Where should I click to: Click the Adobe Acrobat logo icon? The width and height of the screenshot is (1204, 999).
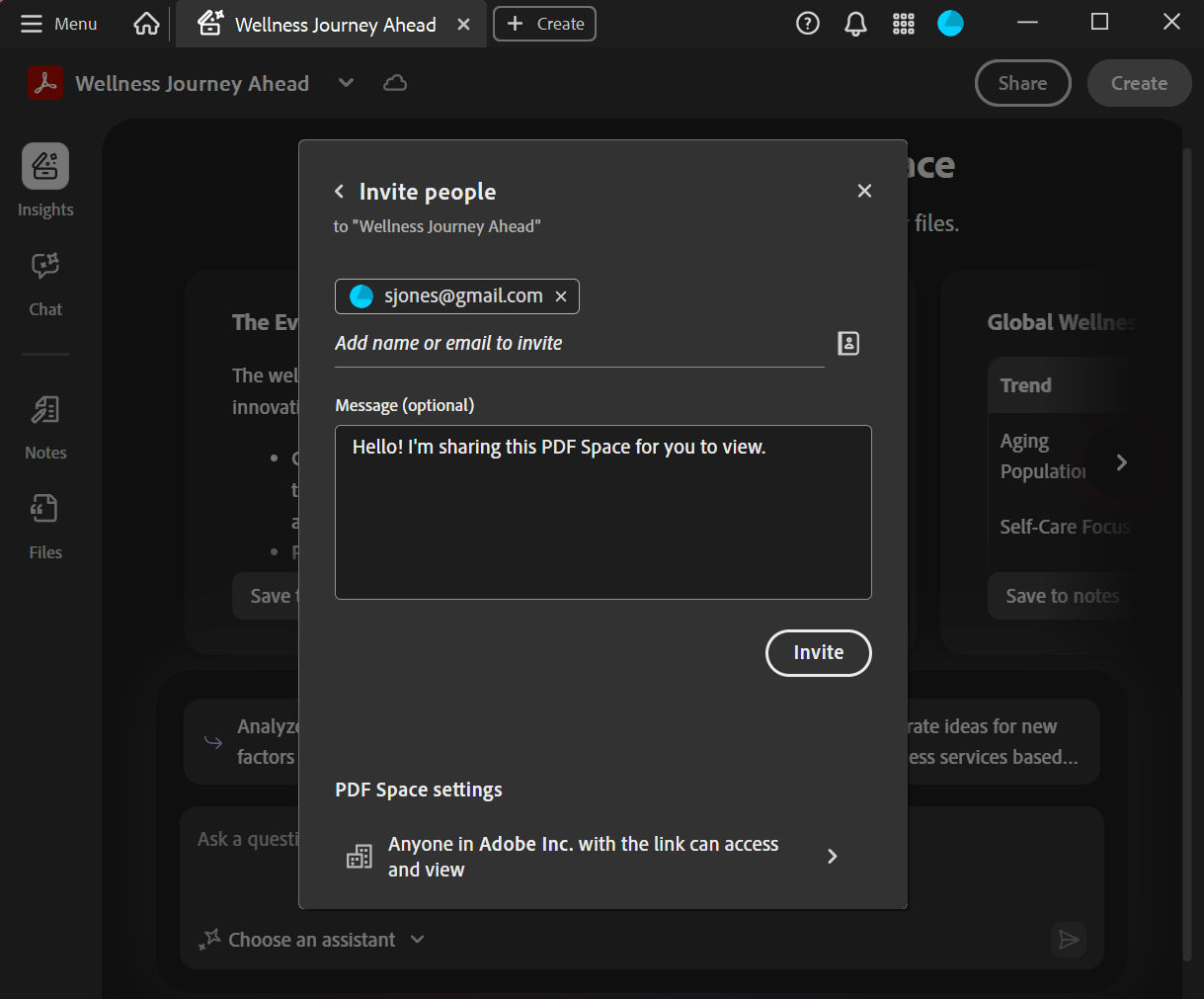point(44,83)
